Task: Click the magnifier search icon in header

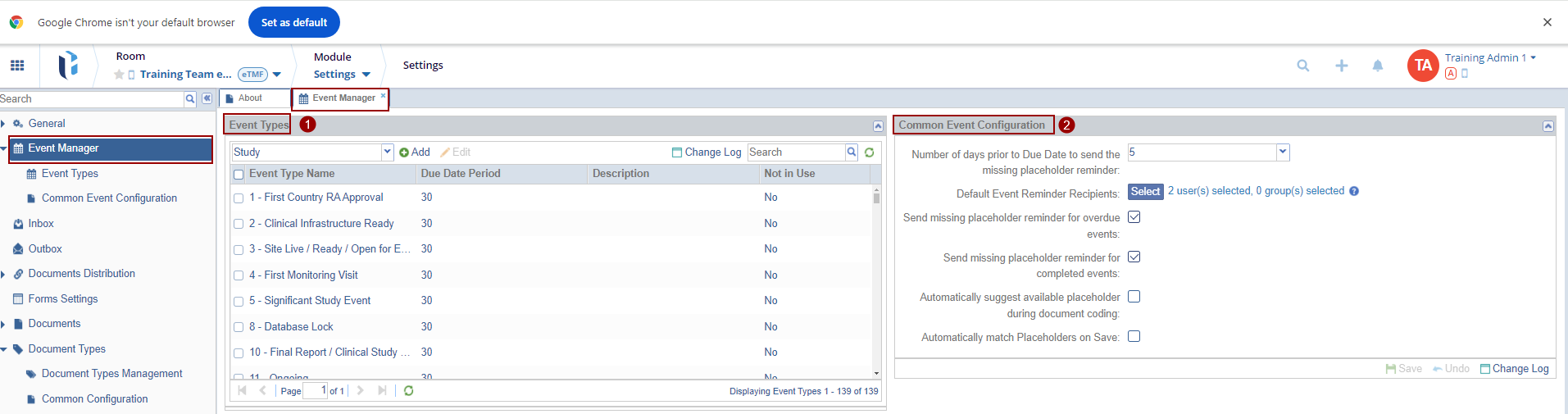Action: coord(1302,66)
